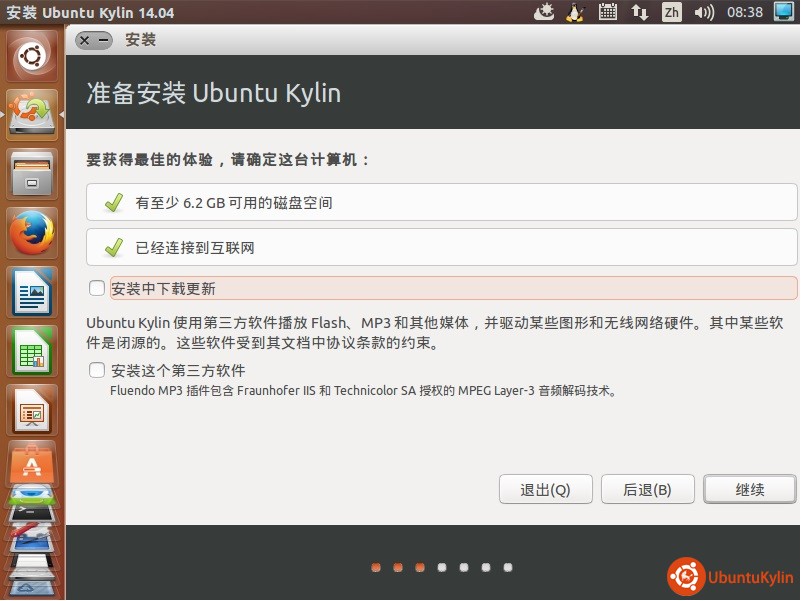This screenshot has height=601, width=801.
Task: Open LibreOffice Writer from the launcher
Action: [33, 292]
